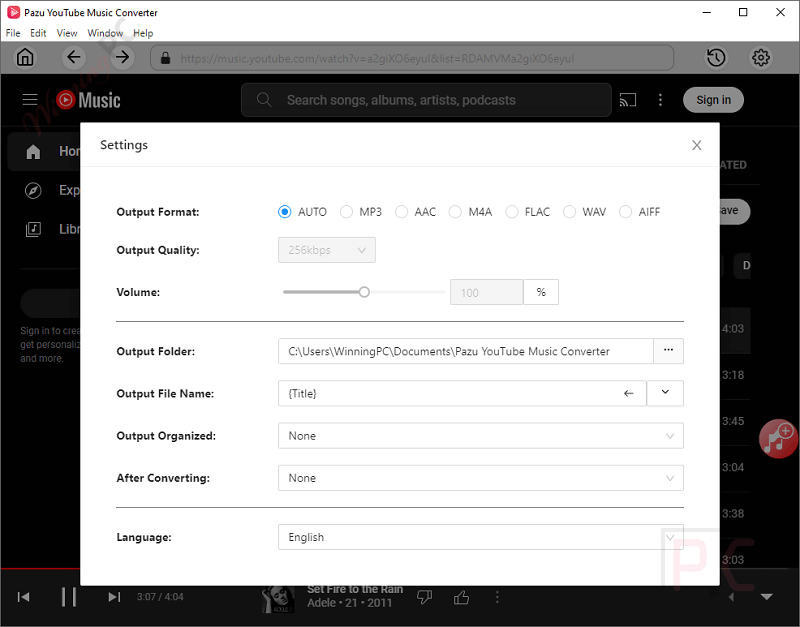
Task: Expand the Output File Name tag dropdown
Action: pos(665,393)
